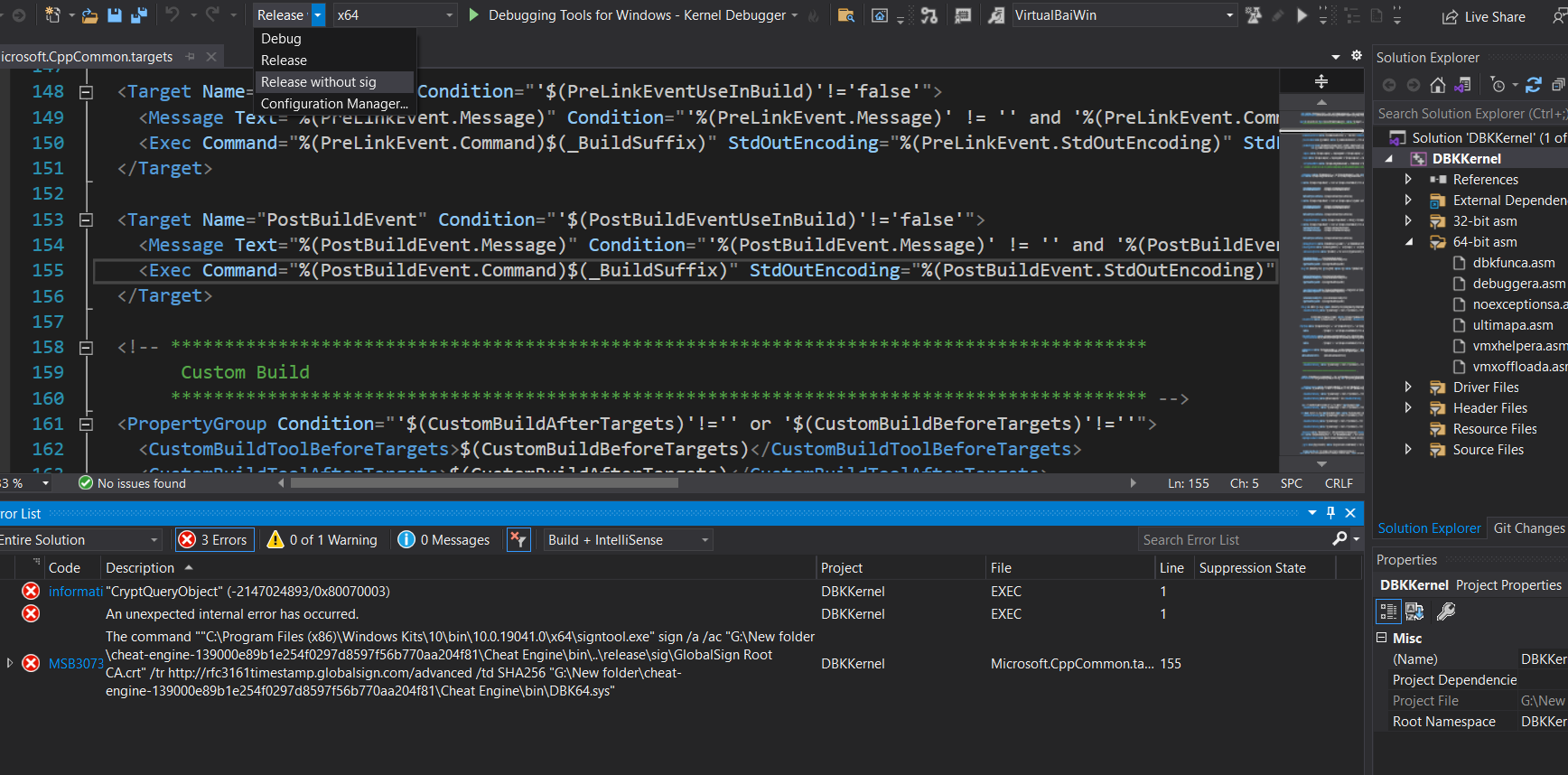This screenshot has width=1568, height=775.
Task: Toggle the 0 Messages filter
Action: [x=444, y=539]
